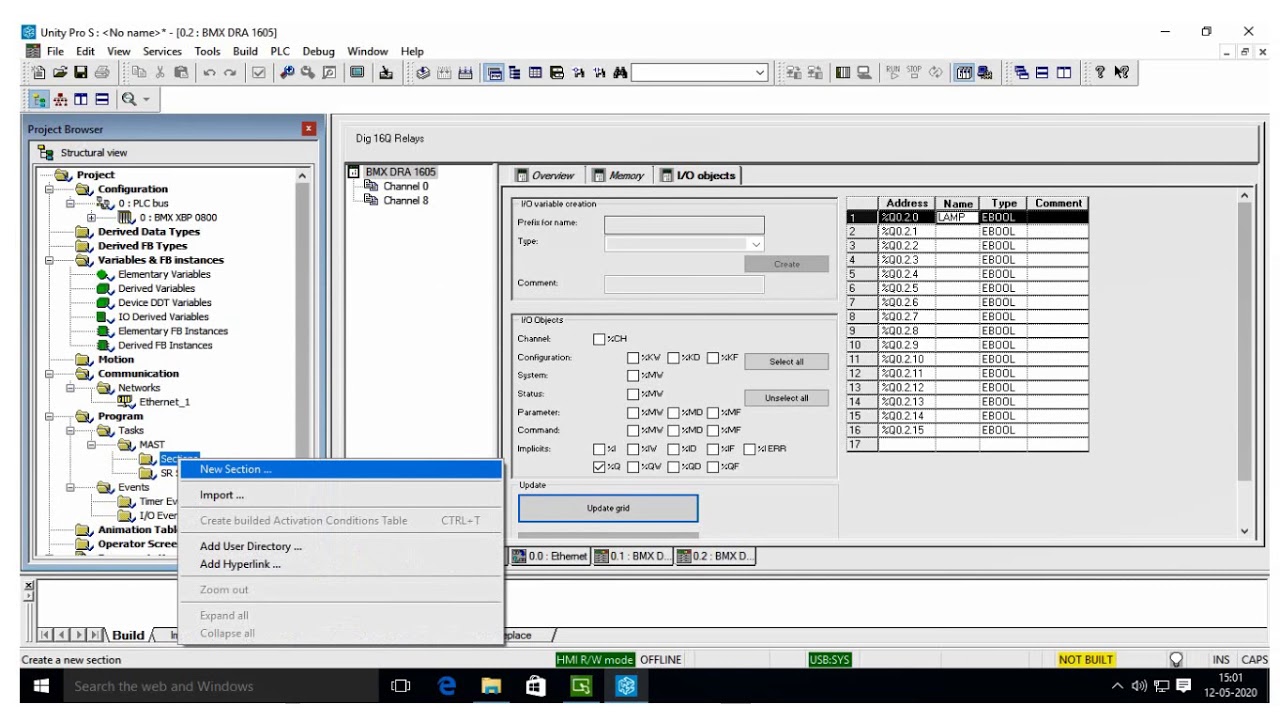Open the zoom icon's dropdown arrow
1280x720 pixels.
click(x=146, y=100)
